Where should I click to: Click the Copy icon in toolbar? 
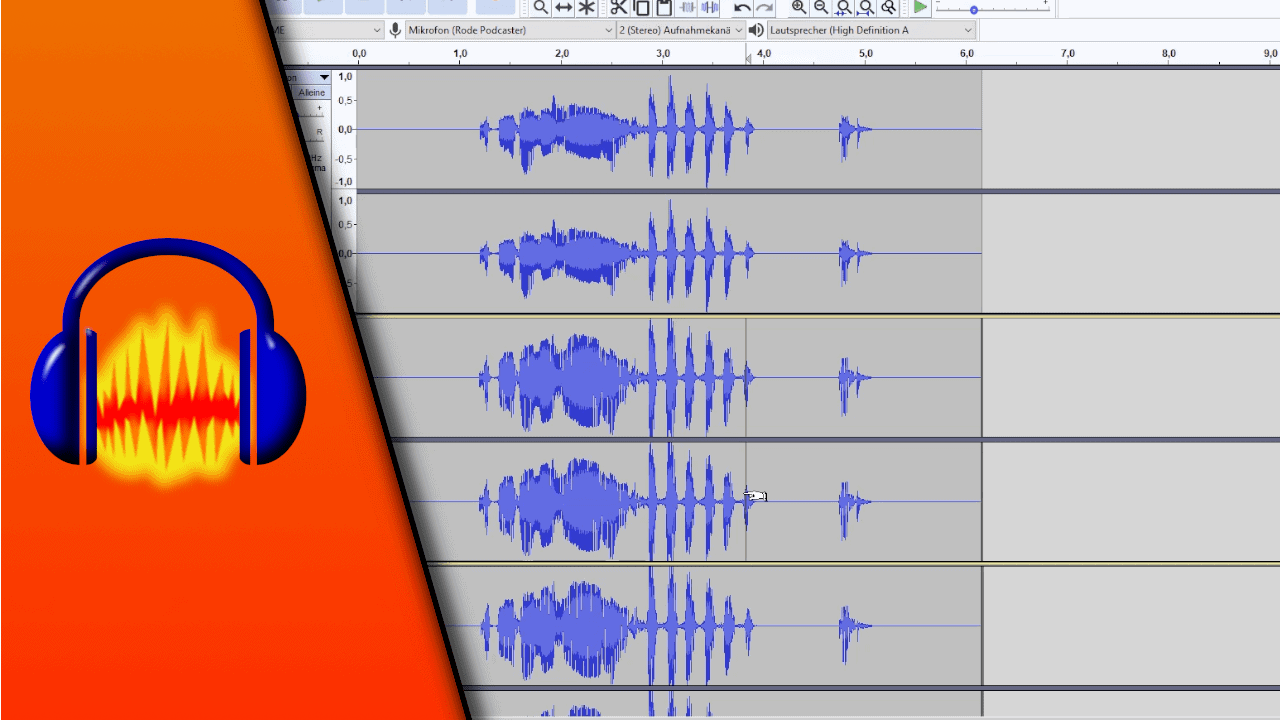coord(641,7)
